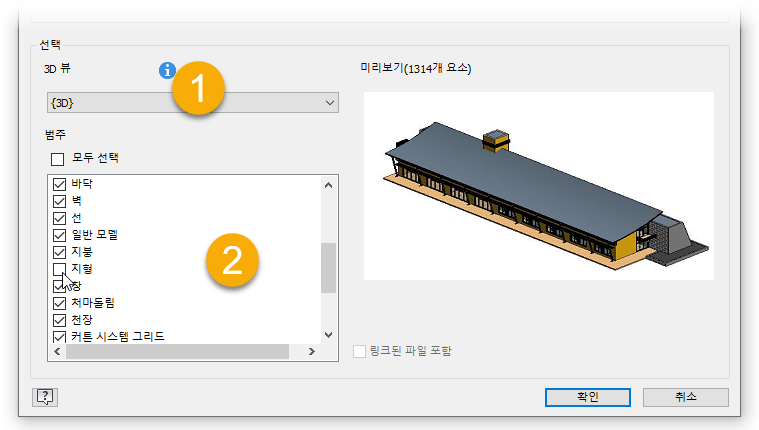This screenshot has height=430, width=759.
Task: Click the vertical scrollbar thumb in category list
Action: pos(328,268)
